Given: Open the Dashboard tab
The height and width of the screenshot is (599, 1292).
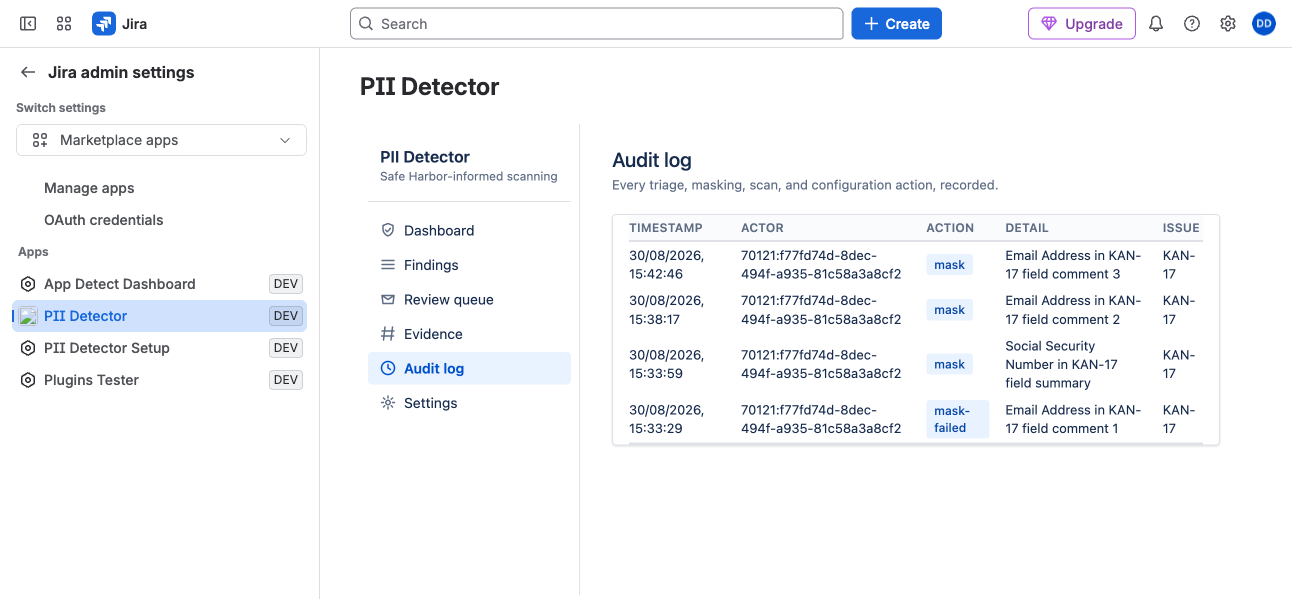Looking at the screenshot, I should pos(469,230).
